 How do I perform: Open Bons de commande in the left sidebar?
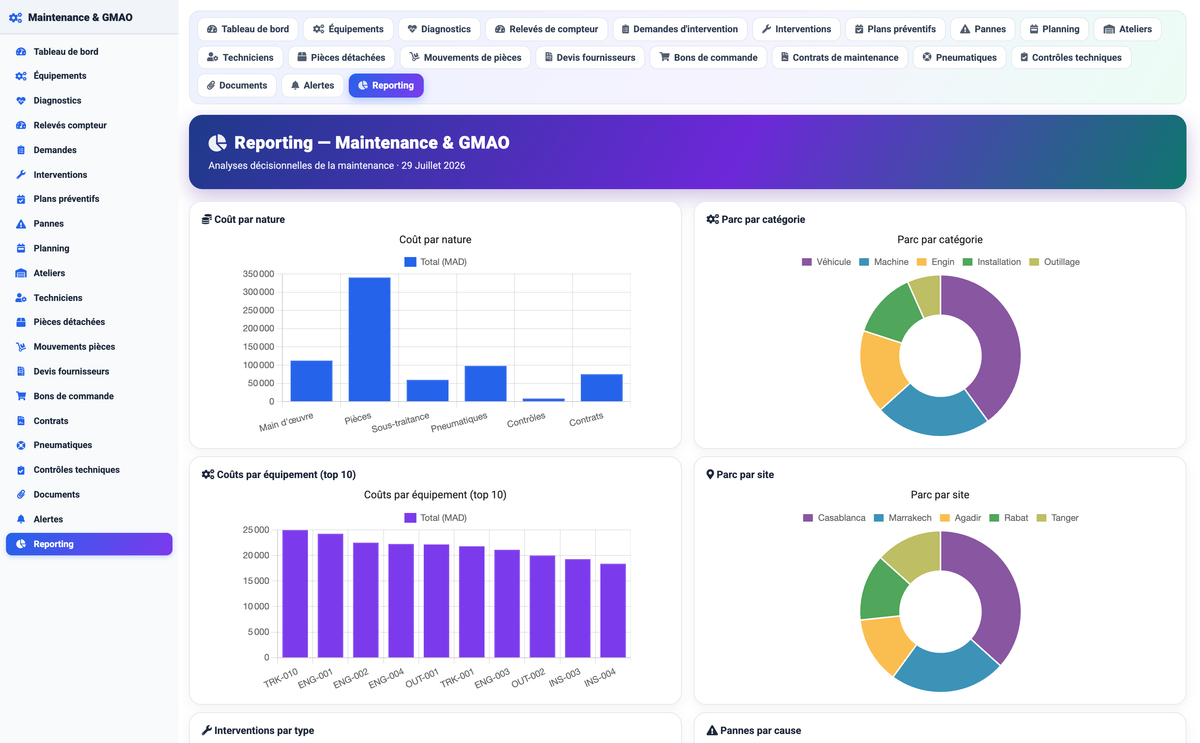(x=89, y=396)
